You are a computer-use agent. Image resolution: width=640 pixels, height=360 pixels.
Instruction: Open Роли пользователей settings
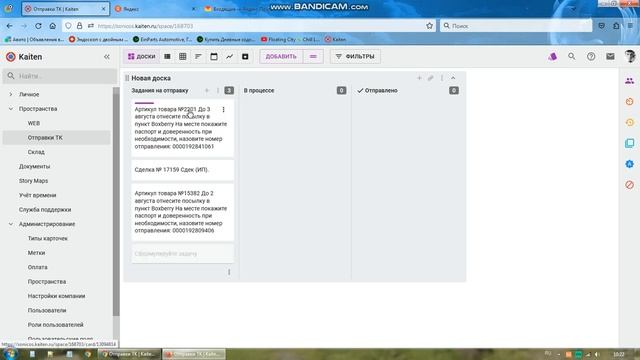click(56, 325)
